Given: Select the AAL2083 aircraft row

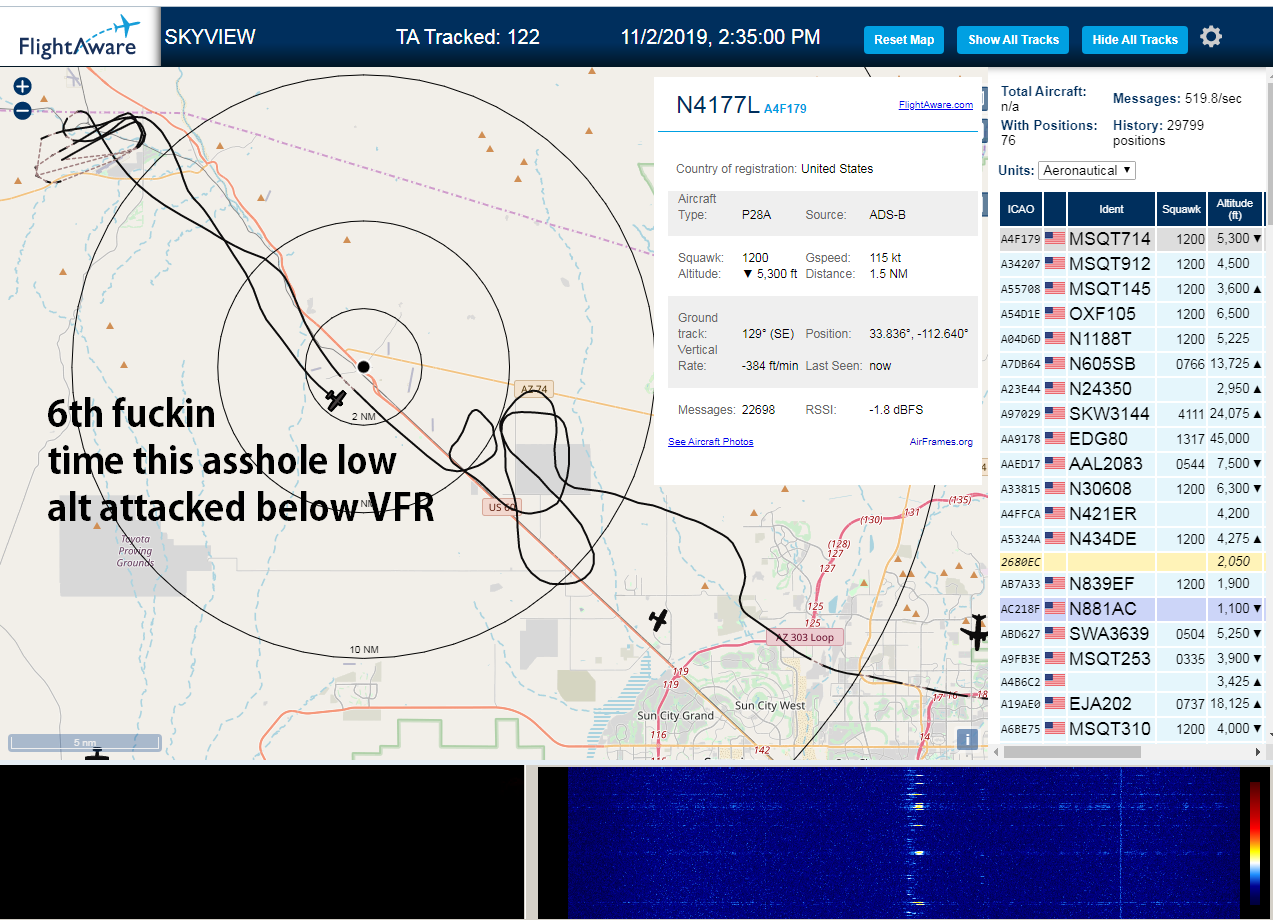Looking at the screenshot, I should tap(1132, 464).
